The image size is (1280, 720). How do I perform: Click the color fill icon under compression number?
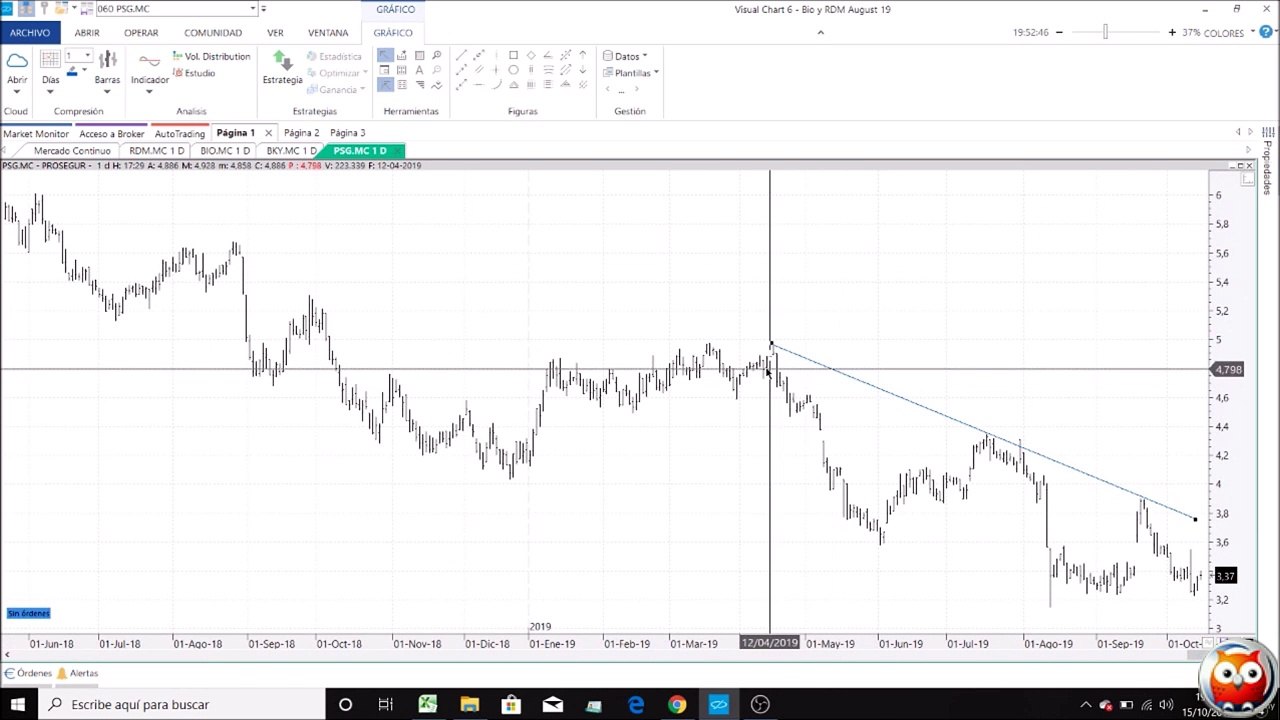pos(72,71)
